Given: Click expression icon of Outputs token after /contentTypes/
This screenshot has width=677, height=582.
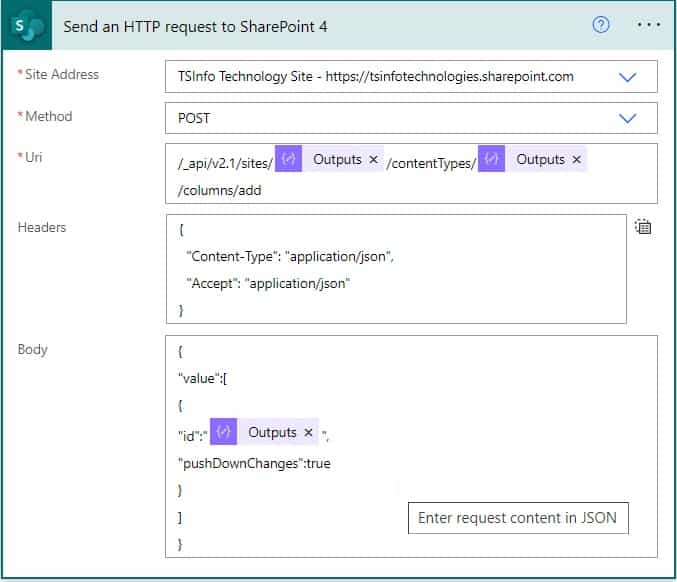Looking at the screenshot, I should pos(491,159).
